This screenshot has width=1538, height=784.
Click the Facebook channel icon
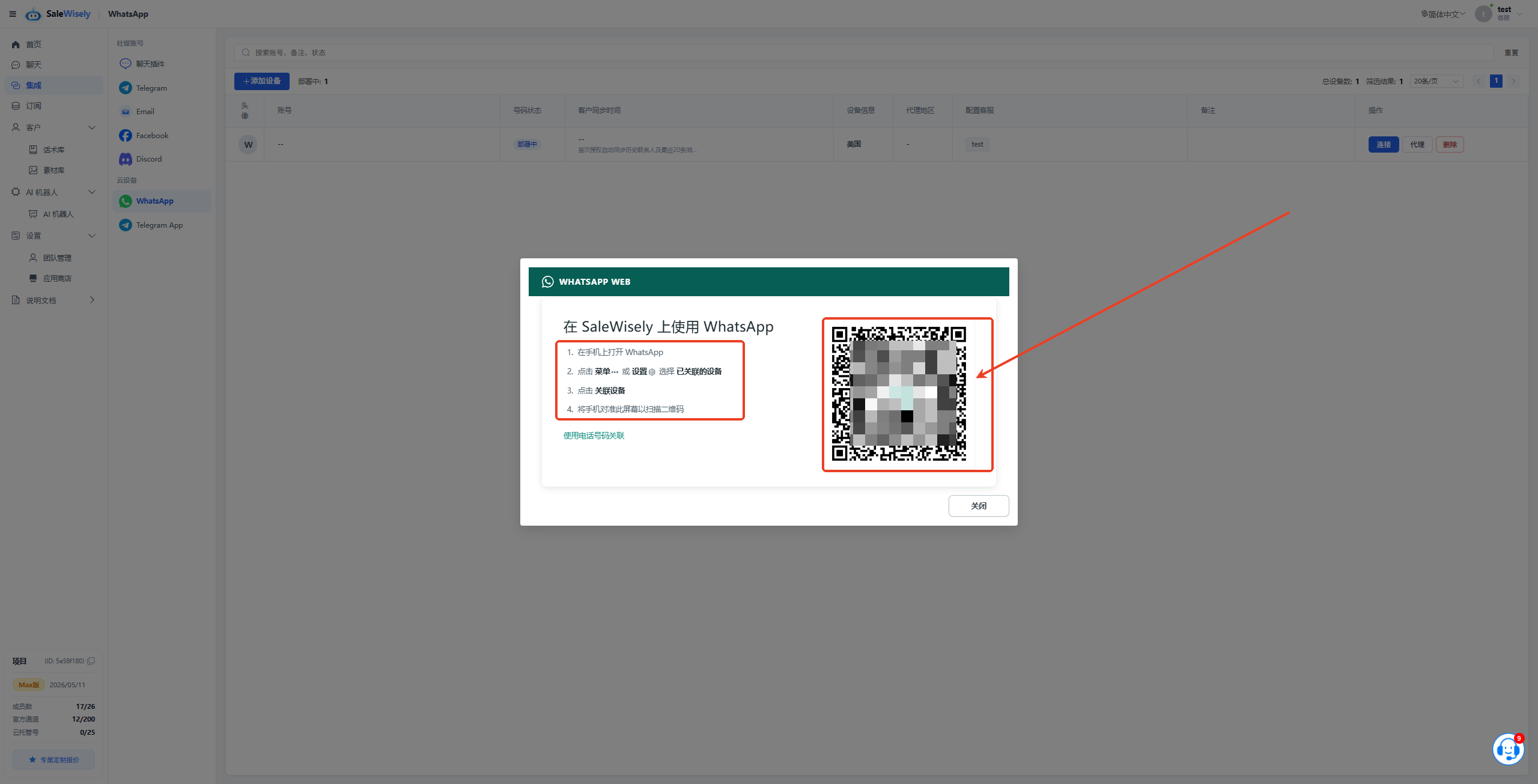(125, 136)
